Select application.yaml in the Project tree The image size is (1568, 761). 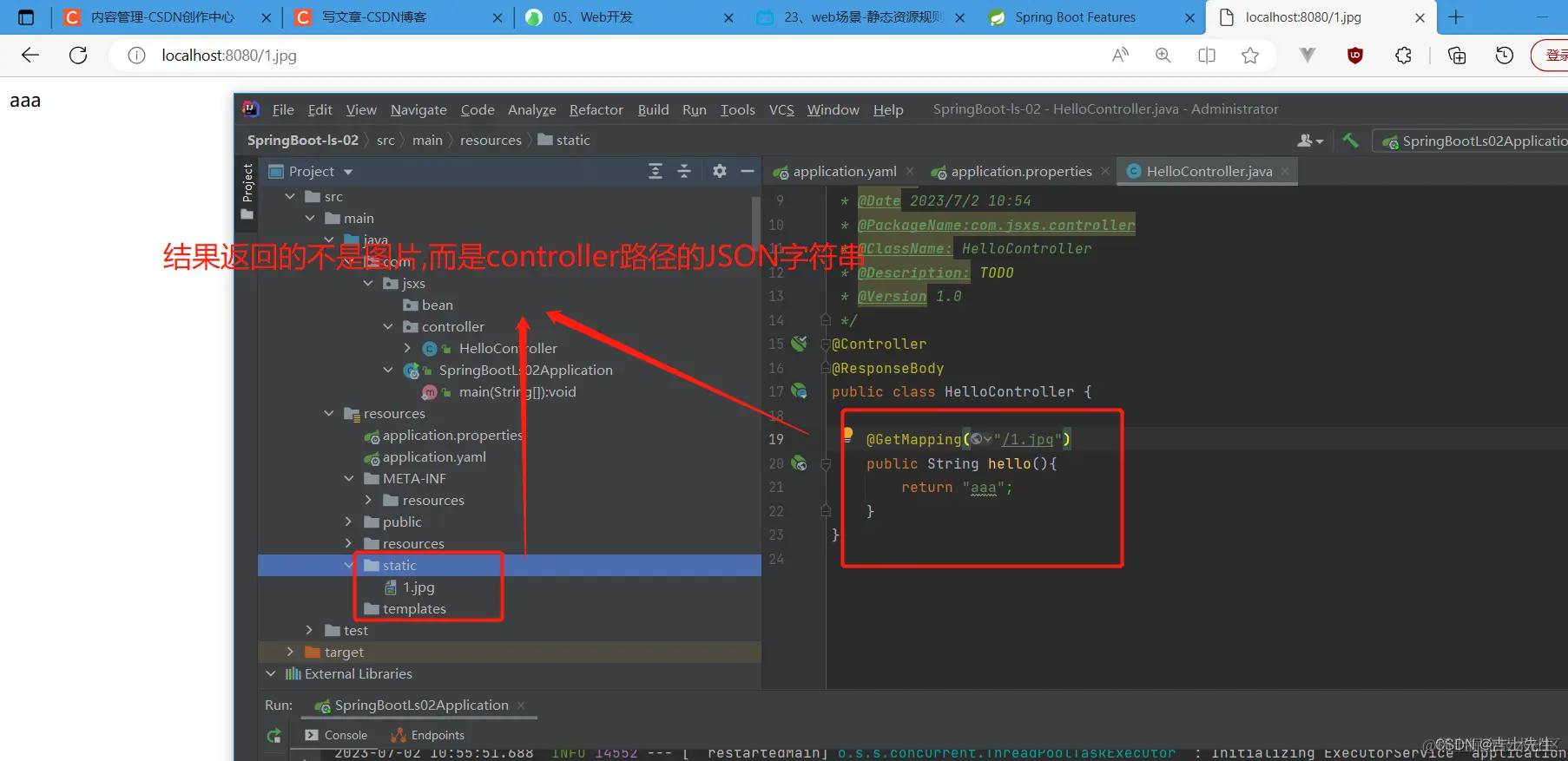(425, 456)
